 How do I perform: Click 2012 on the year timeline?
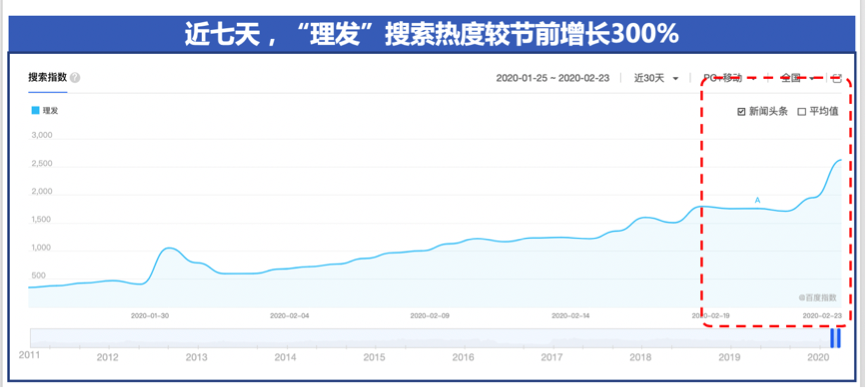pyautogui.click(x=108, y=357)
